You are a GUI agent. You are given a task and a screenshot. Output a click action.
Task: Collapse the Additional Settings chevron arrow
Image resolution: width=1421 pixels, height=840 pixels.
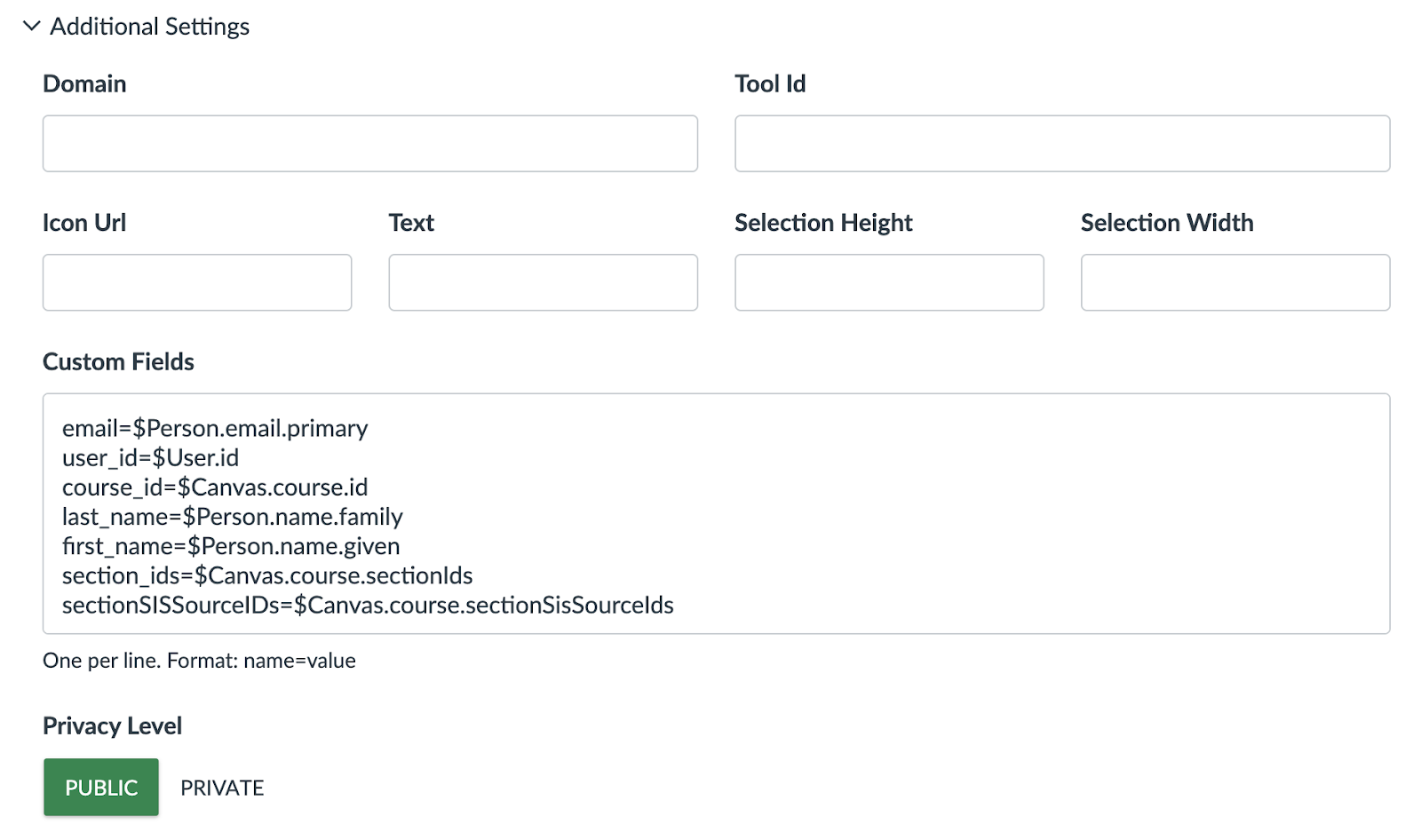[31, 26]
